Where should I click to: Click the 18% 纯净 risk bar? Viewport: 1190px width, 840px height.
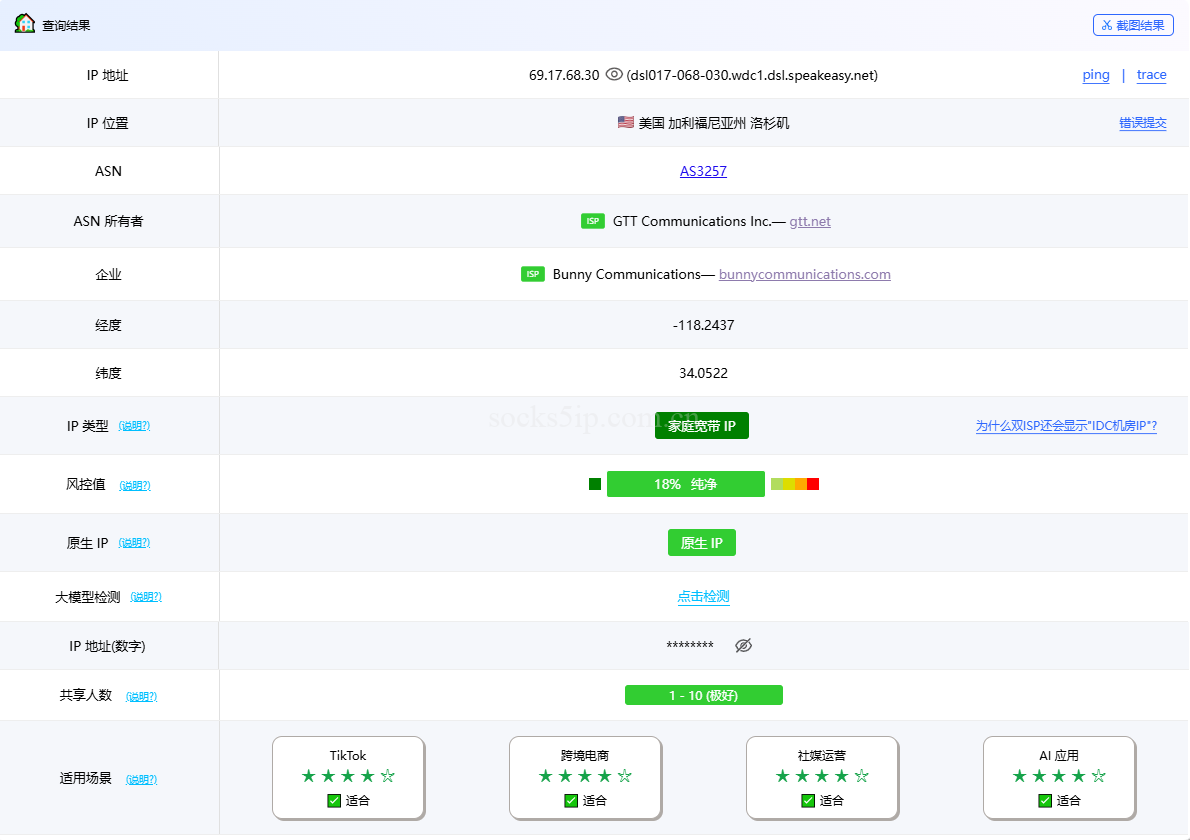686,484
